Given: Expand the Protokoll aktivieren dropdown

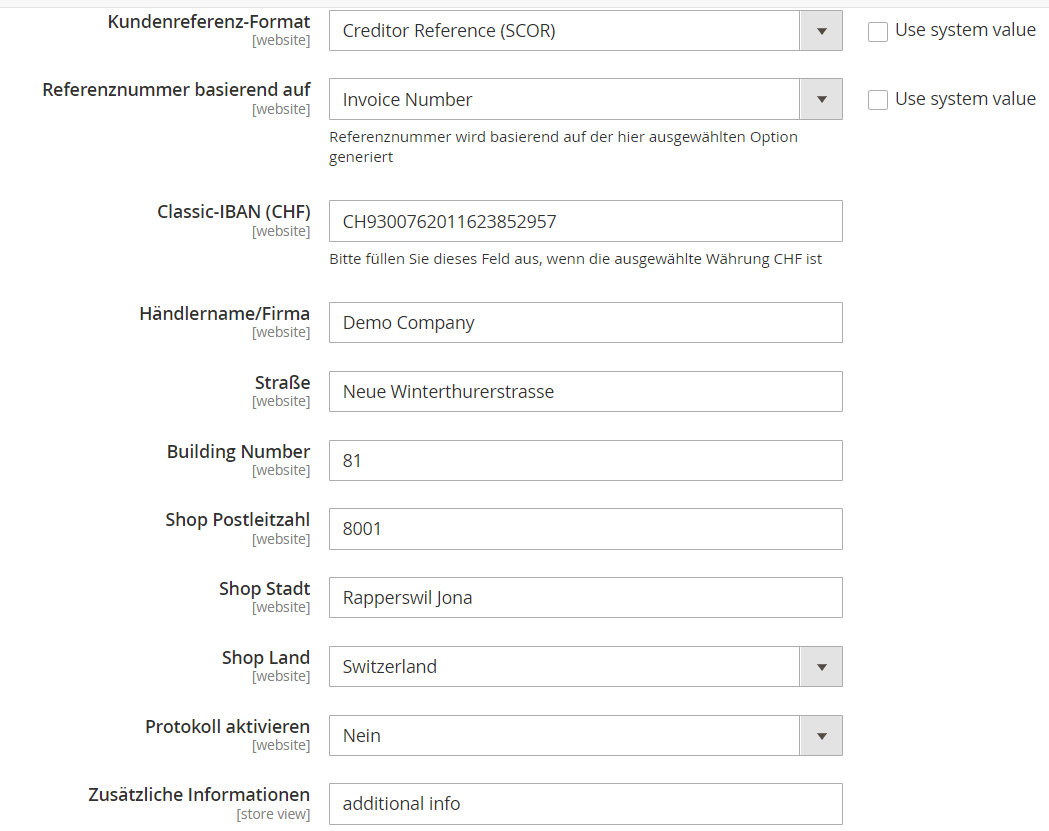Looking at the screenshot, I should point(820,735).
